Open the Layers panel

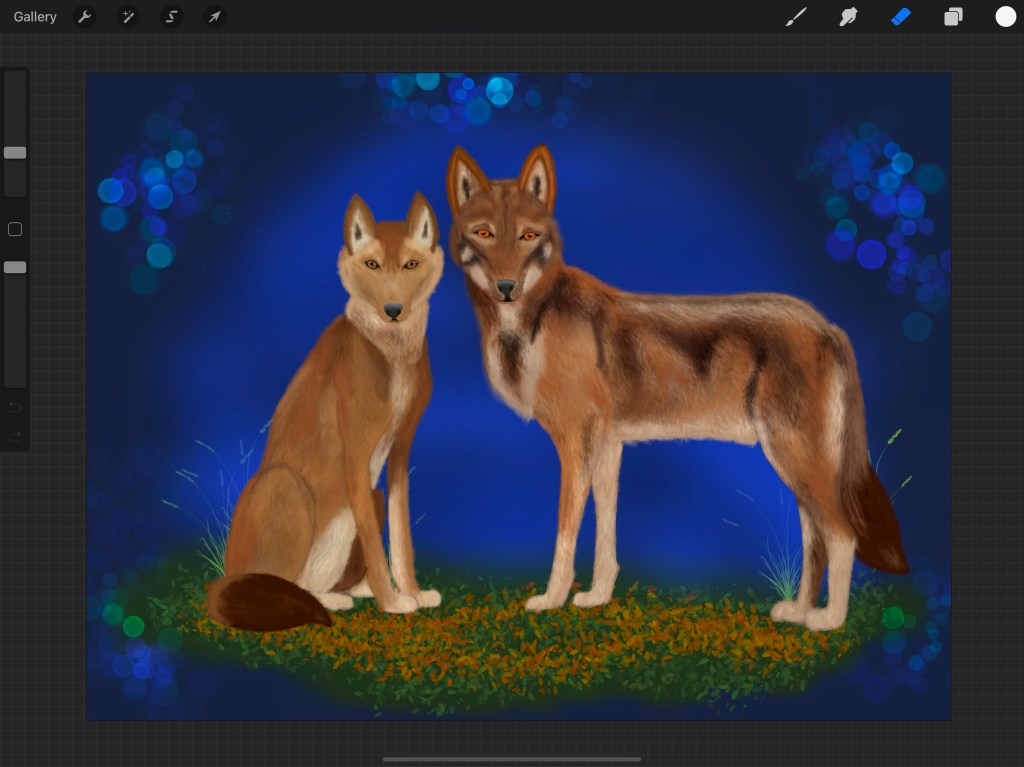click(x=953, y=17)
